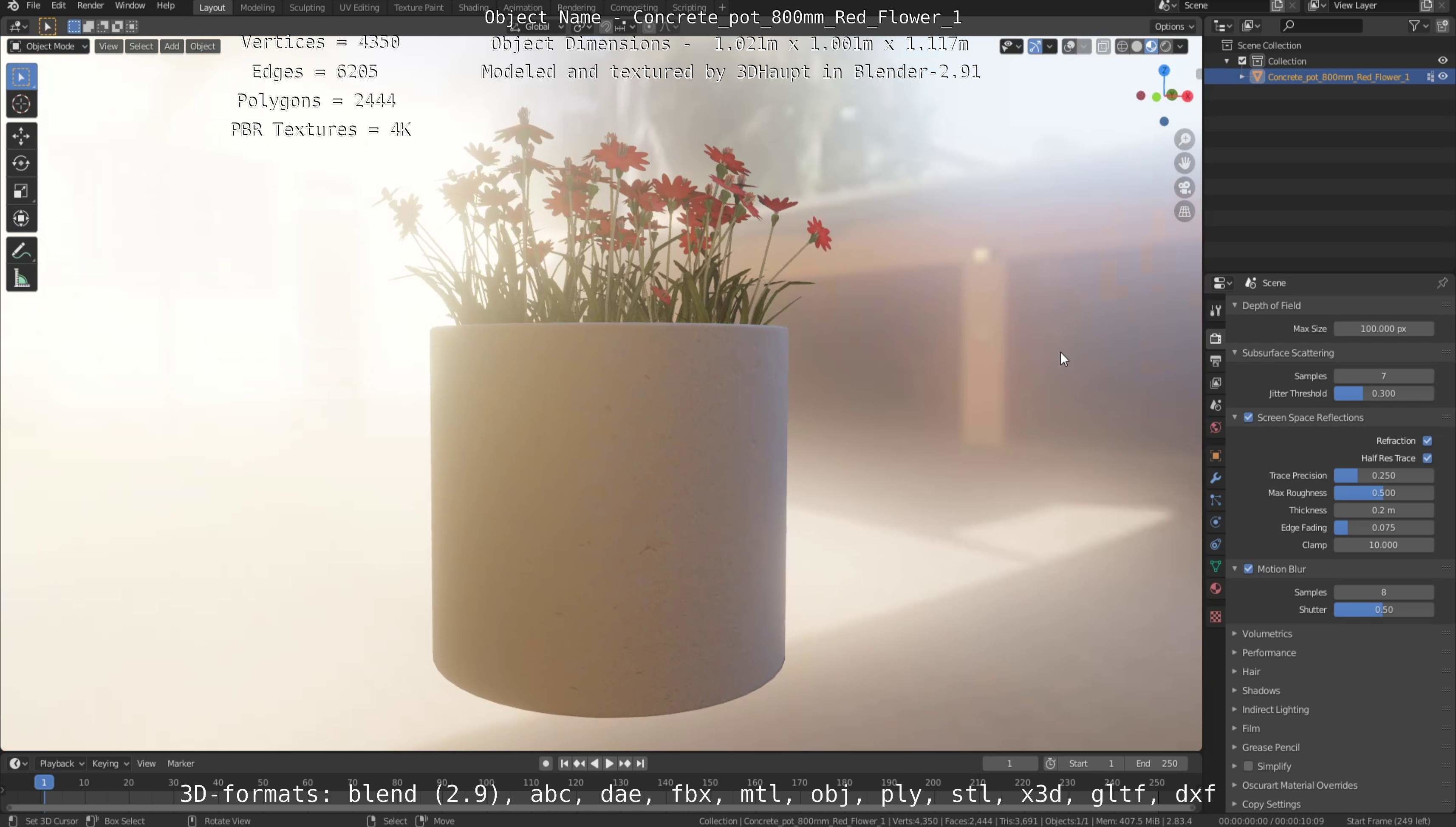
Task: Select the Rotate tool
Action: tap(22, 164)
